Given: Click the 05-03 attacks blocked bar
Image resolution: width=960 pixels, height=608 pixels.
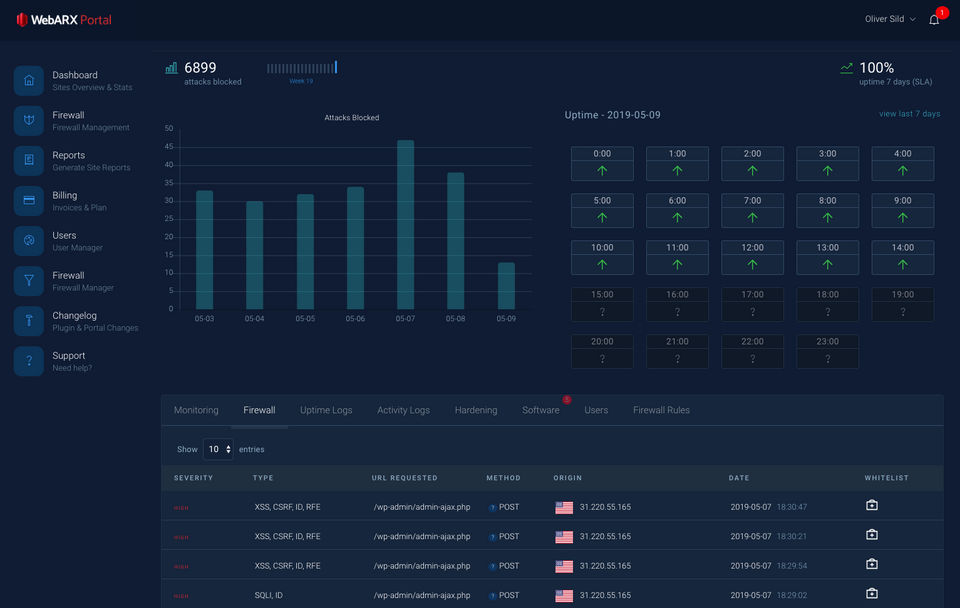Looking at the screenshot, I should 204,250.
